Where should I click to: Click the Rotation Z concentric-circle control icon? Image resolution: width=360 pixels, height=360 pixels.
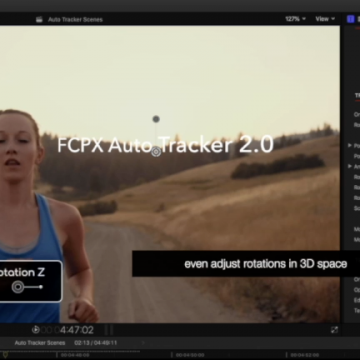pos(18,287)
